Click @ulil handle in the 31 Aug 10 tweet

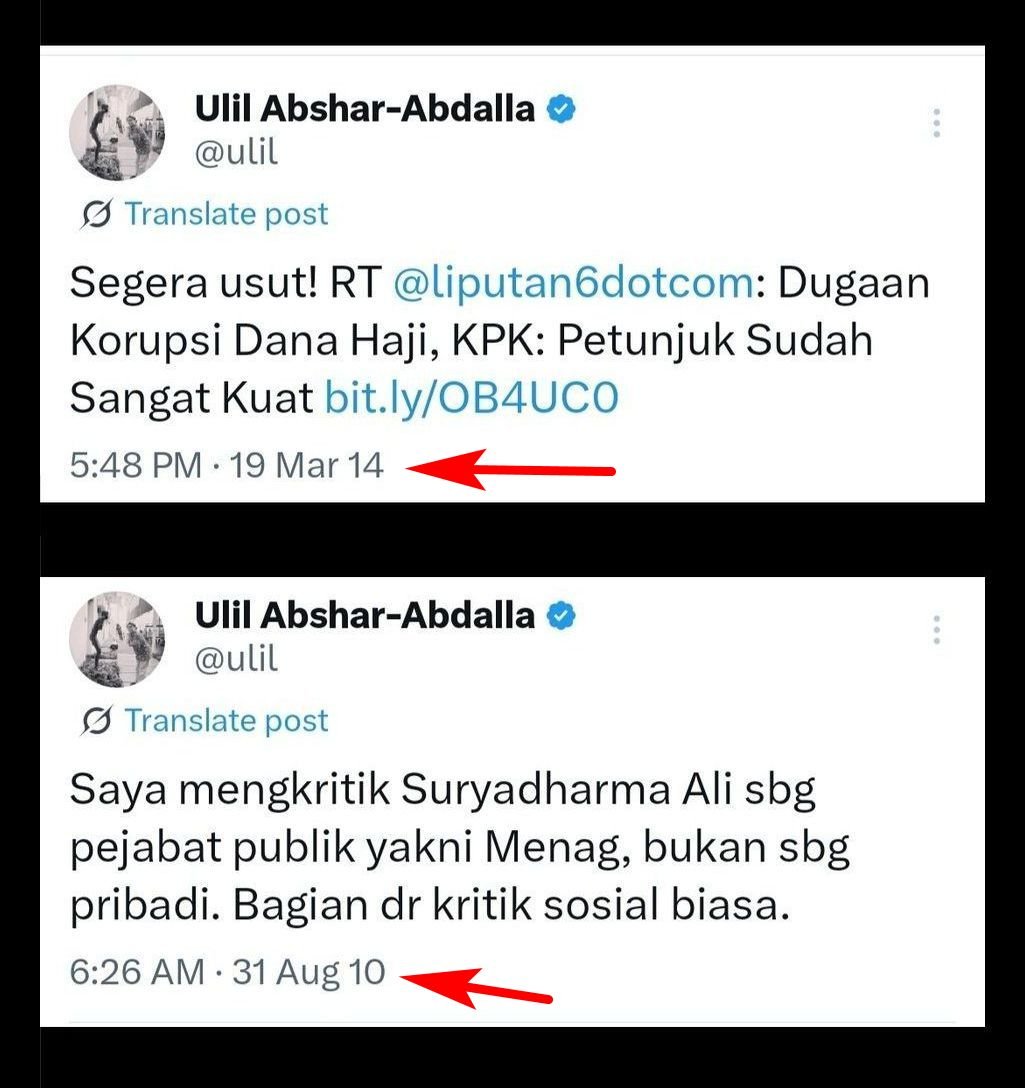click(236, 658)
